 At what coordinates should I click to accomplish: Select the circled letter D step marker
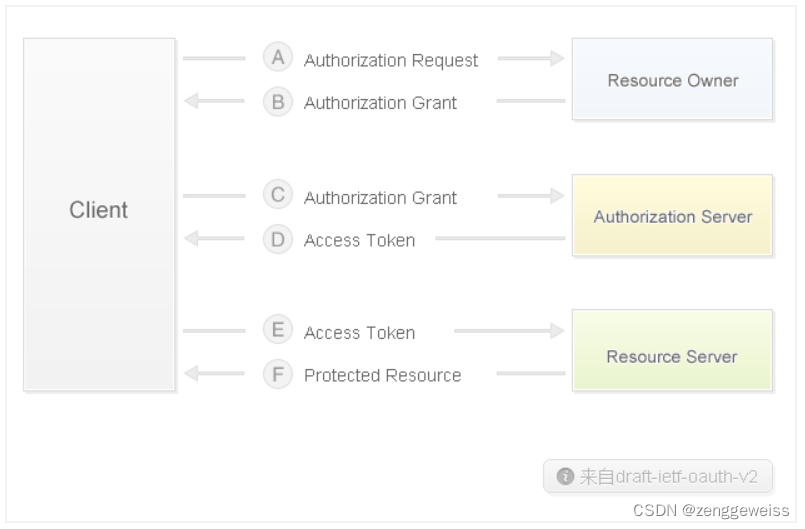[278, 239]
